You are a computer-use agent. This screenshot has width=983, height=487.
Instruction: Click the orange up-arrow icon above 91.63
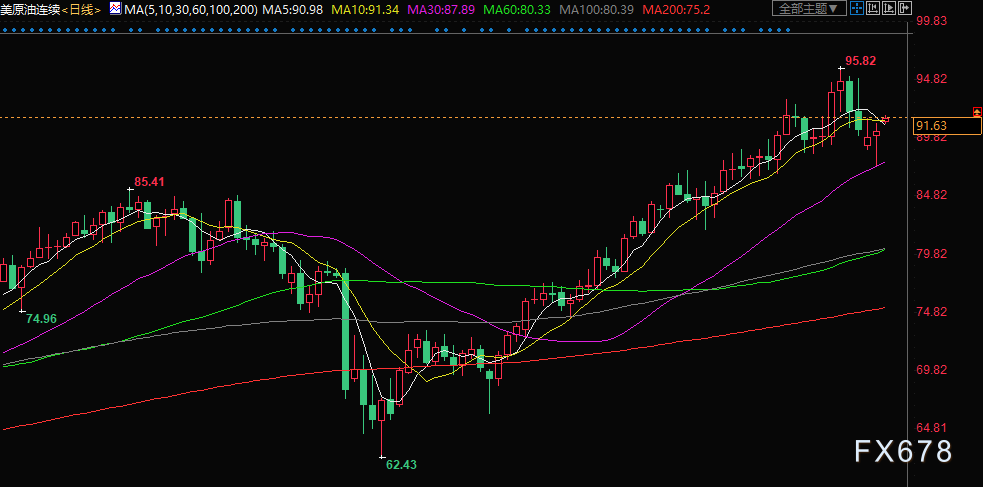(x=976, y=110)
